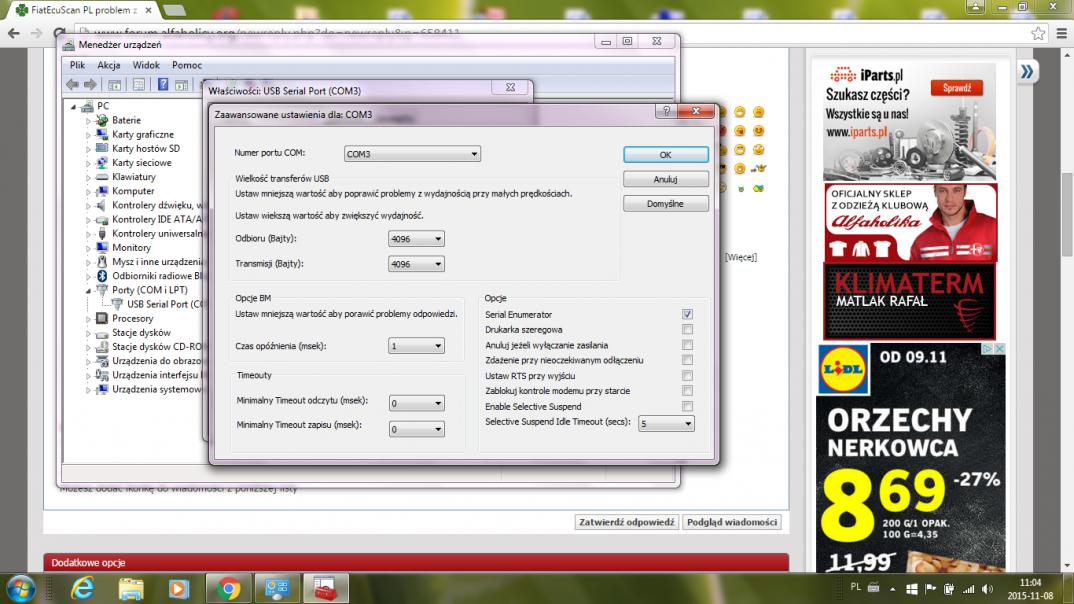Open the Odbioru (Bajty) dropdown
Screen dimensions: 1074x604
[x=416, y=239]
